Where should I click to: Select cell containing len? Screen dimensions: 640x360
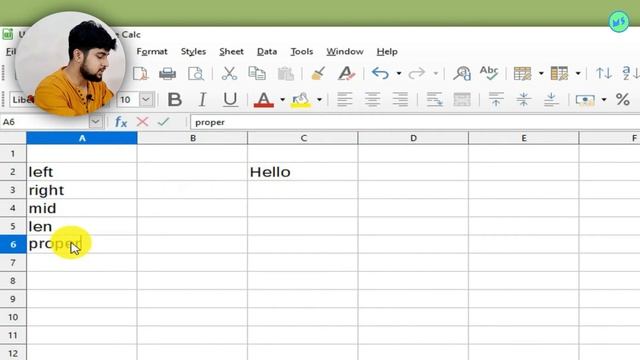pos(82,226)
